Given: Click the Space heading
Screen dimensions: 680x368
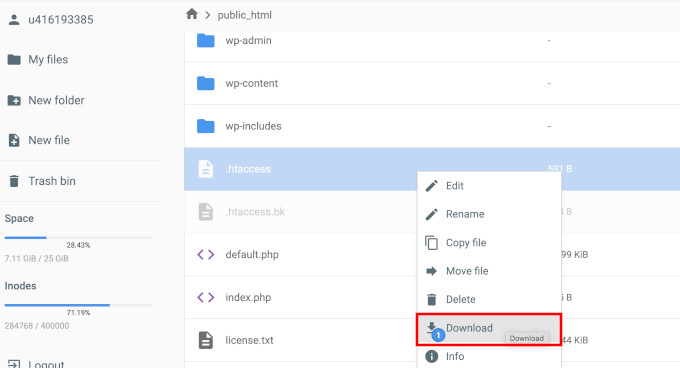Looking at the screenshot, I should click(19, 218).
